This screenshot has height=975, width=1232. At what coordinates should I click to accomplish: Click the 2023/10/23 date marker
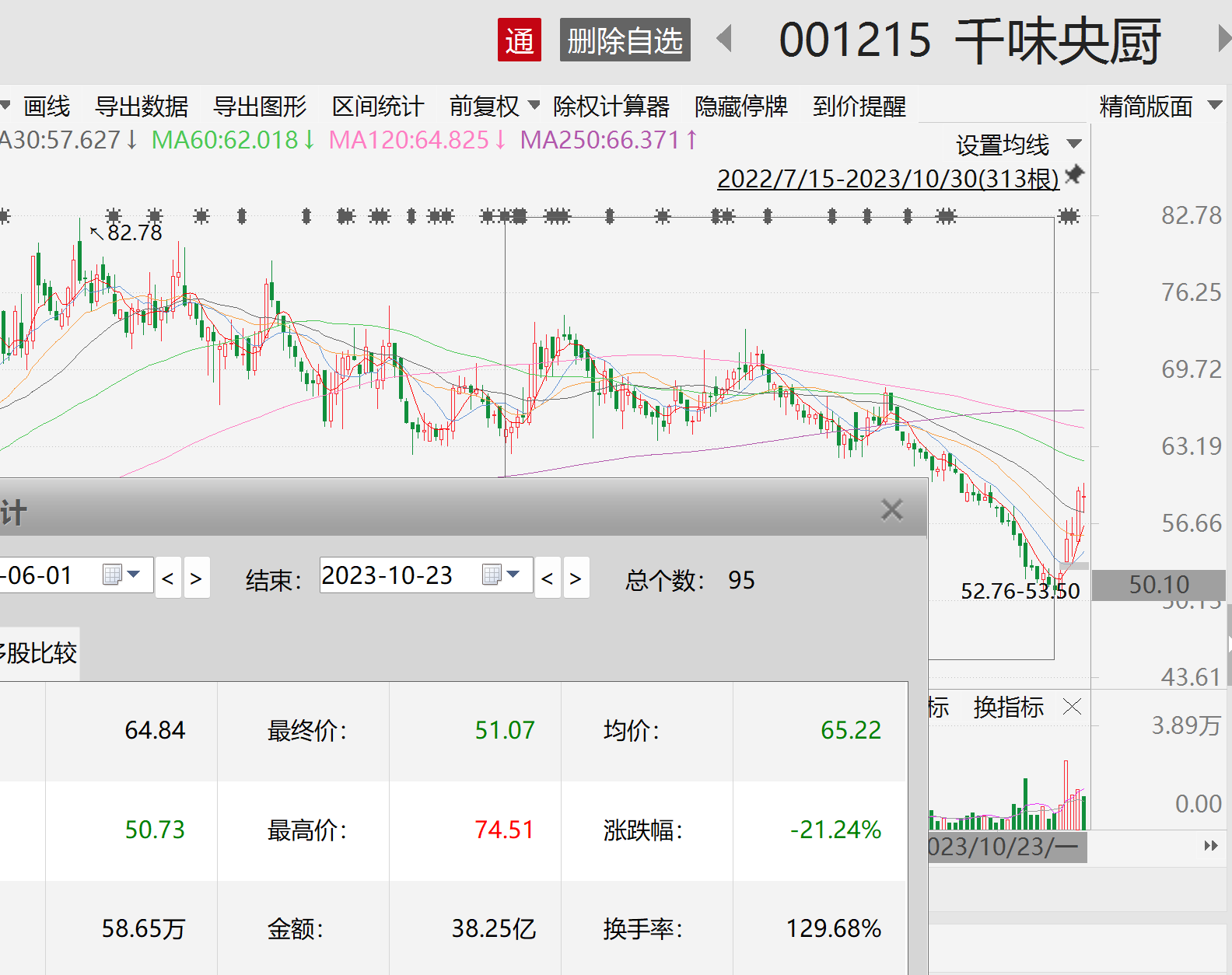[x=1008, y=847]
